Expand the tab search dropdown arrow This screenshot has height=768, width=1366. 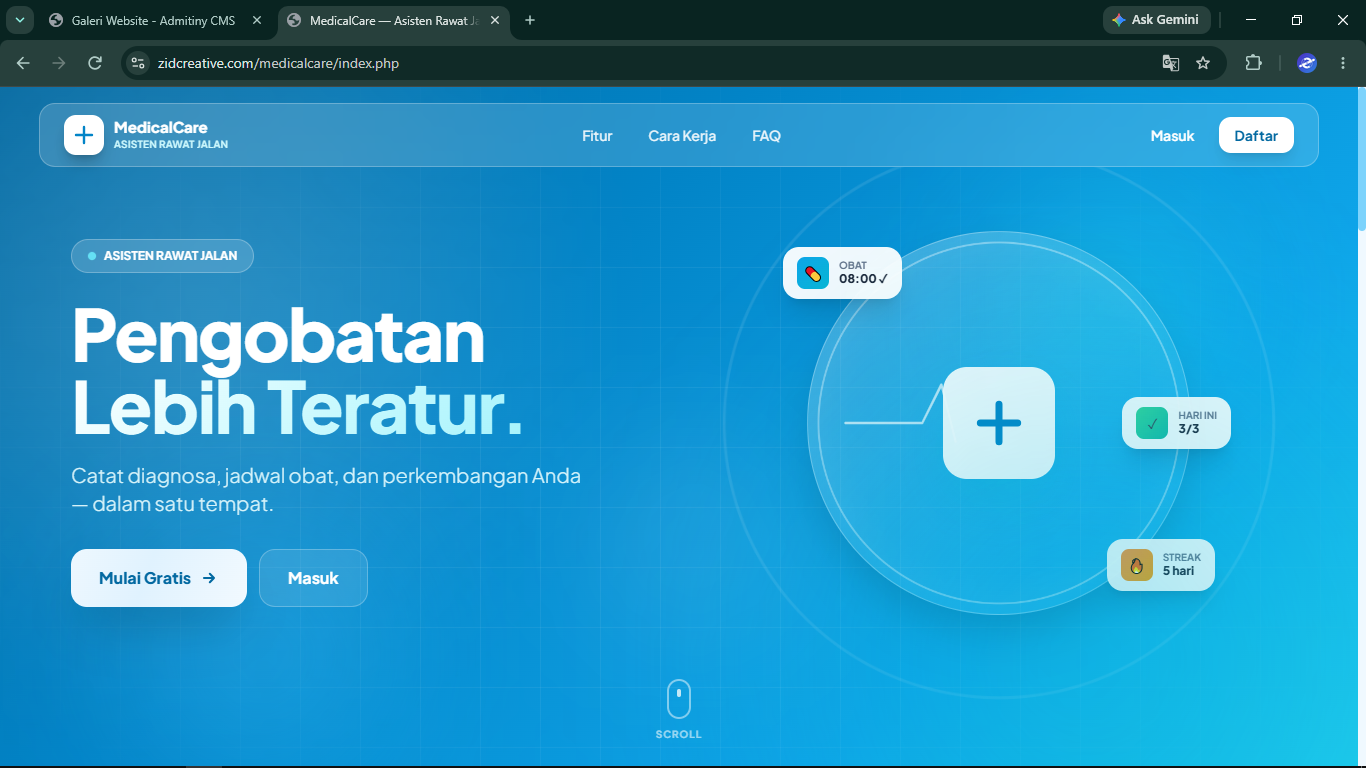(x=19, y=20)
